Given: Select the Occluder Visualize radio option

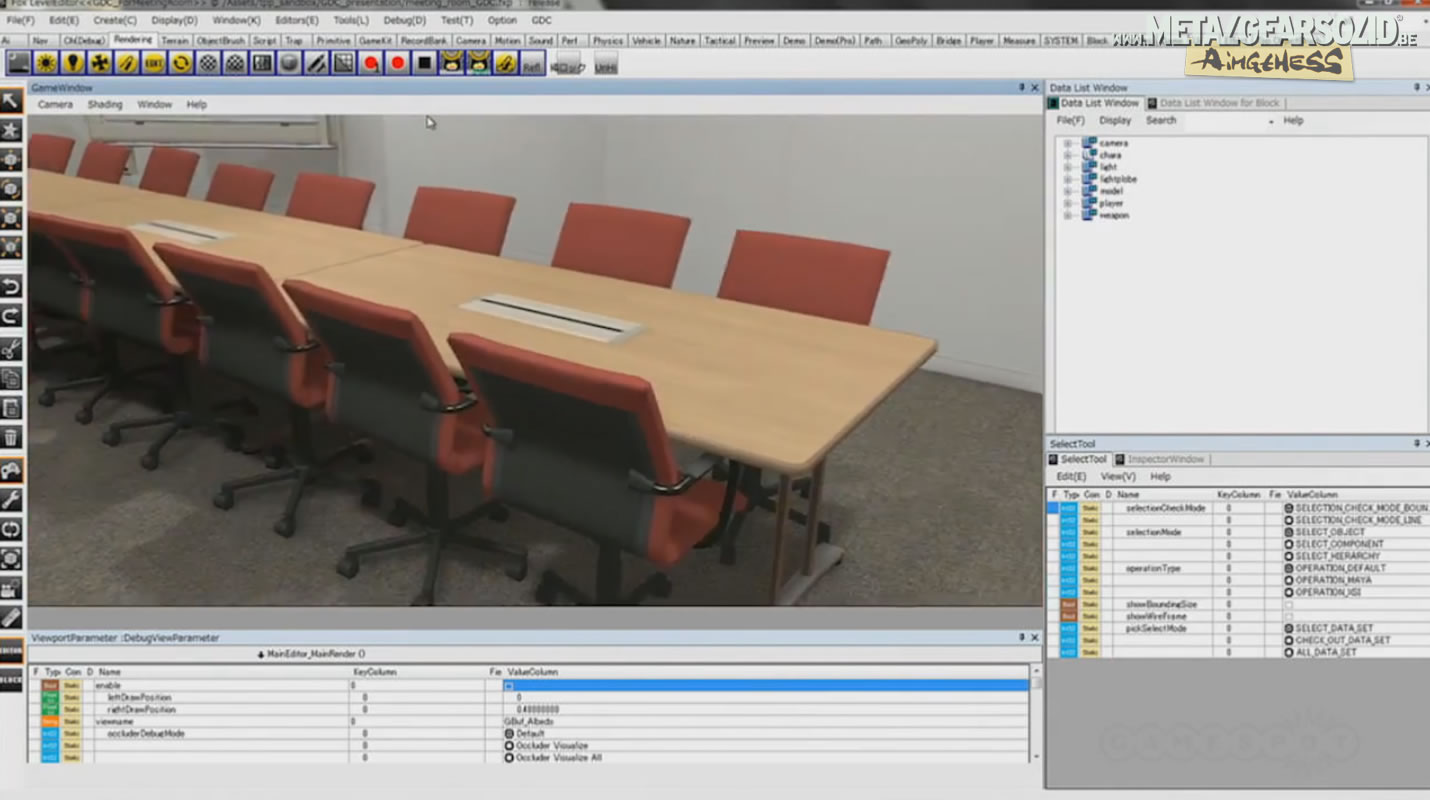Looking at the screenshot, I should [509, 746].
